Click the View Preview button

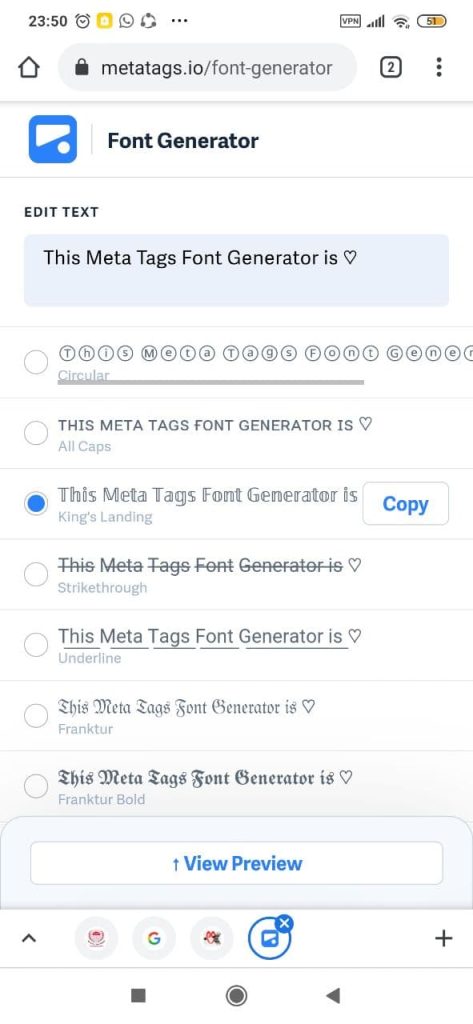pyautogui.click(x=236, y=863)
